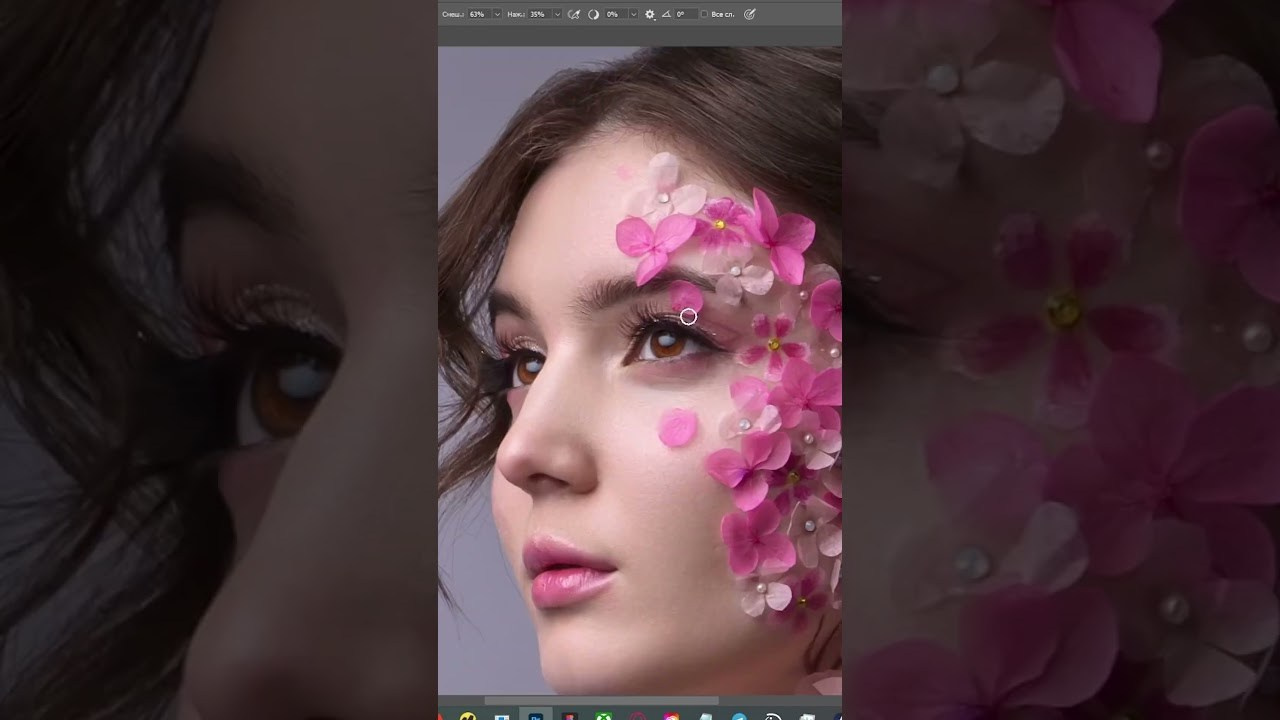Enable the airbrush-style build-up icon
Image resolution: width=1280 pixels, height=720 pixels.
[573, 14]
